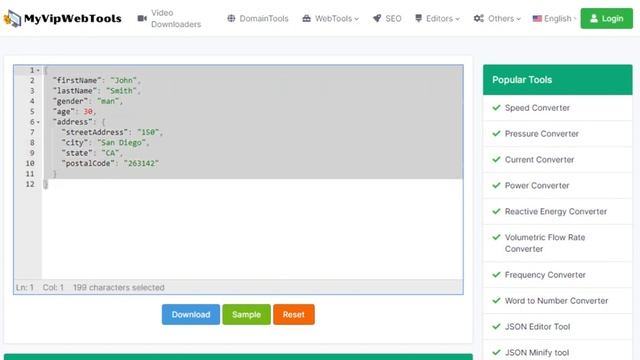Screen dimensions: 640x360
Task: Click checkmark icon next to Frequency Converter
Action: point(496,275)
